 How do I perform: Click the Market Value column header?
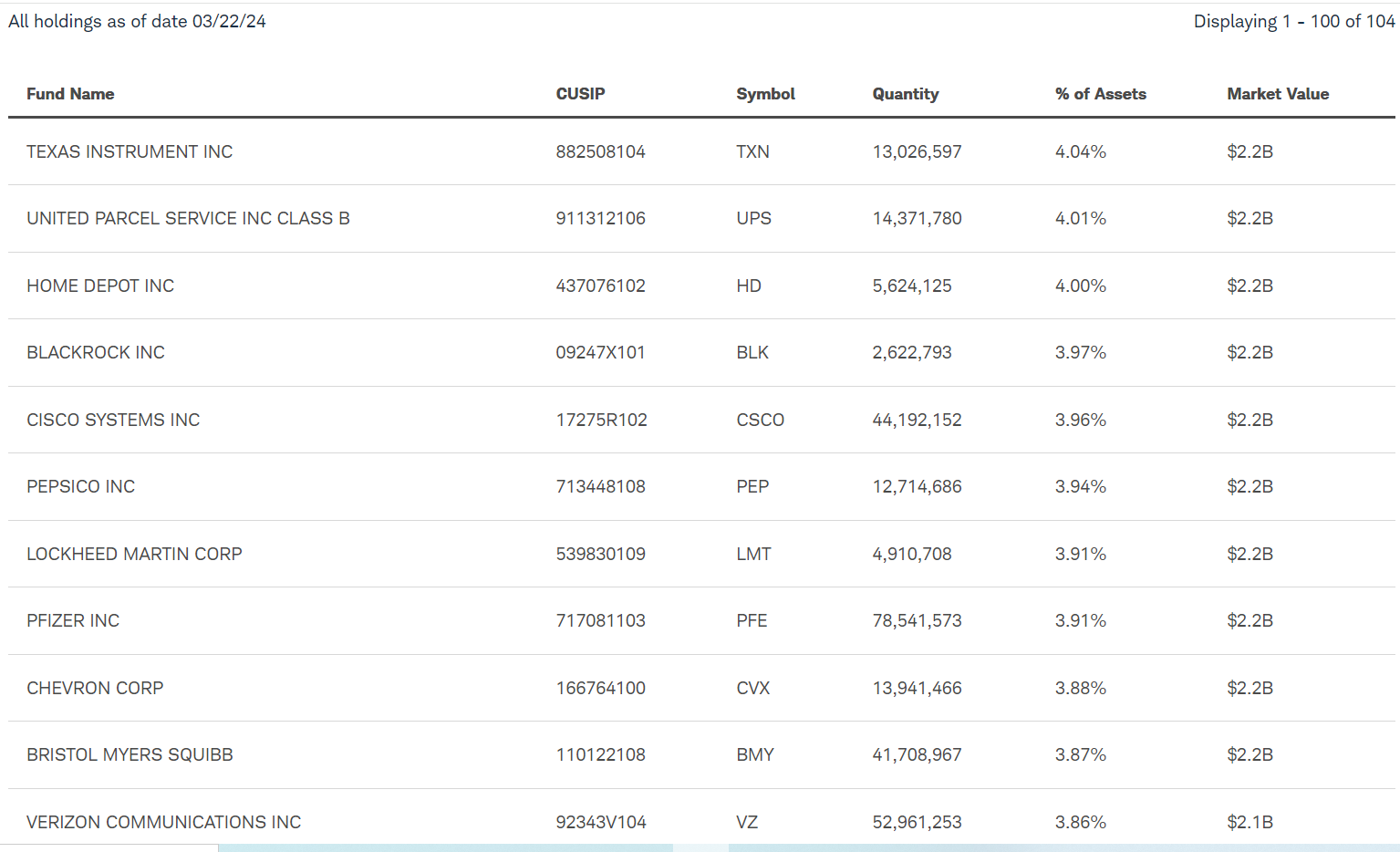pos(1278,94)
